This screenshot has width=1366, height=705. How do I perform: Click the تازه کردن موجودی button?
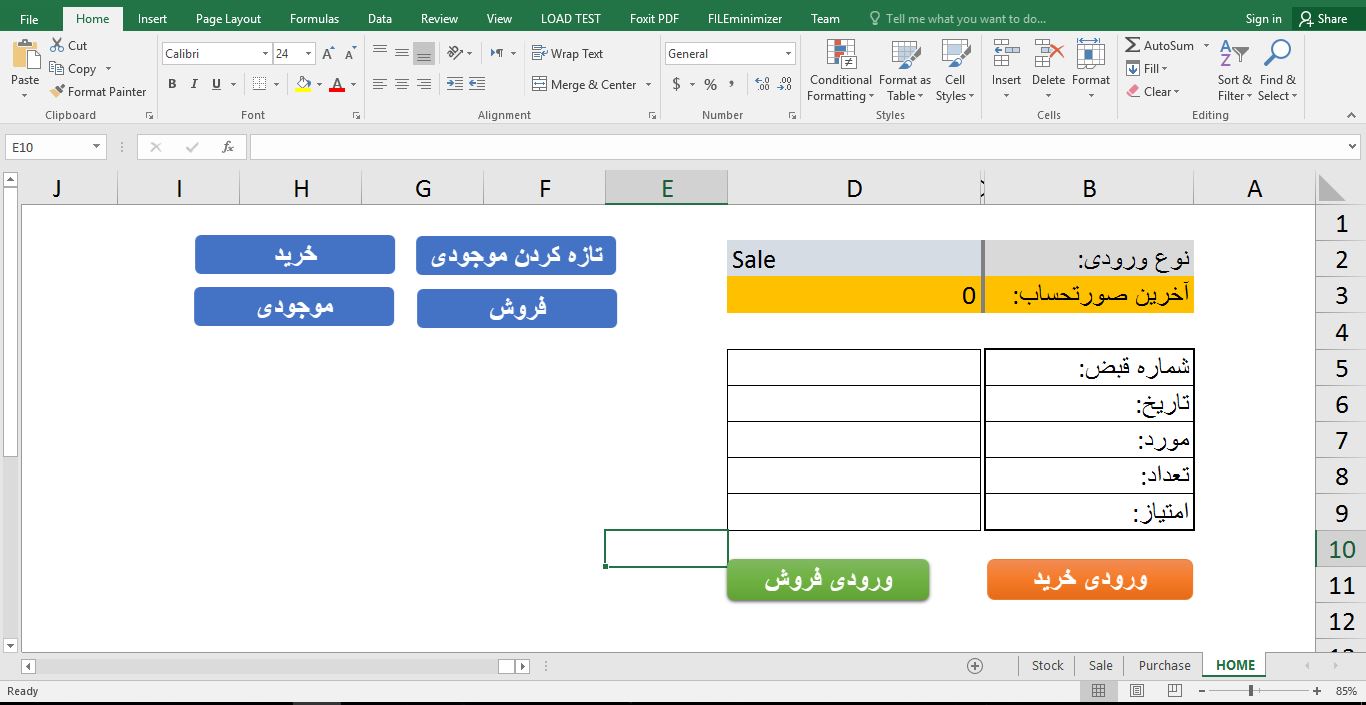516,255
